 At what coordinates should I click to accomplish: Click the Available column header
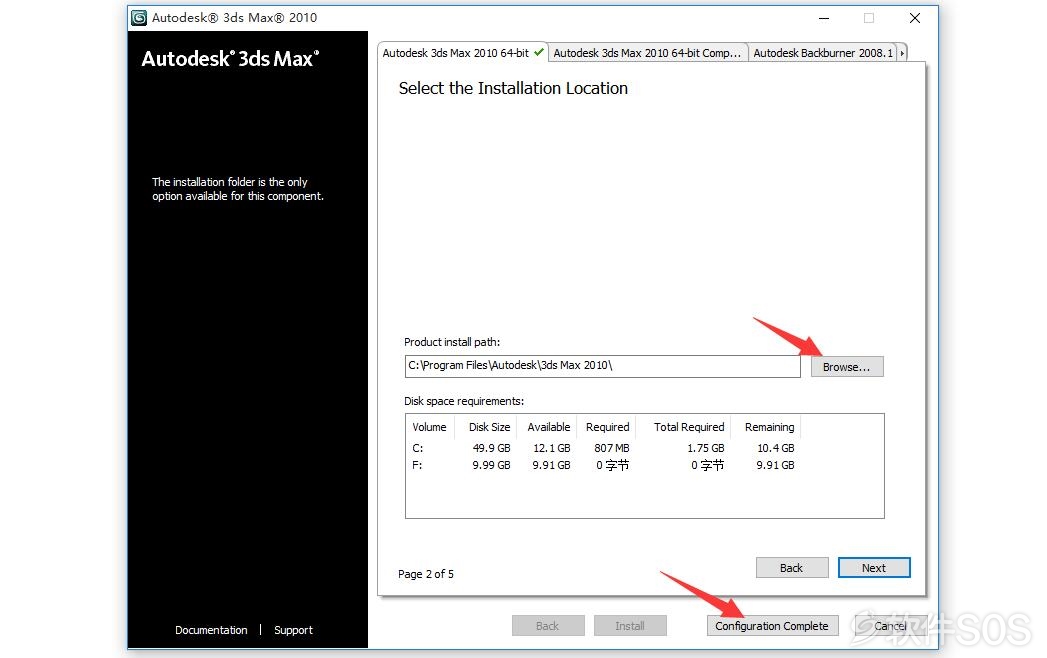pos(549,427)
